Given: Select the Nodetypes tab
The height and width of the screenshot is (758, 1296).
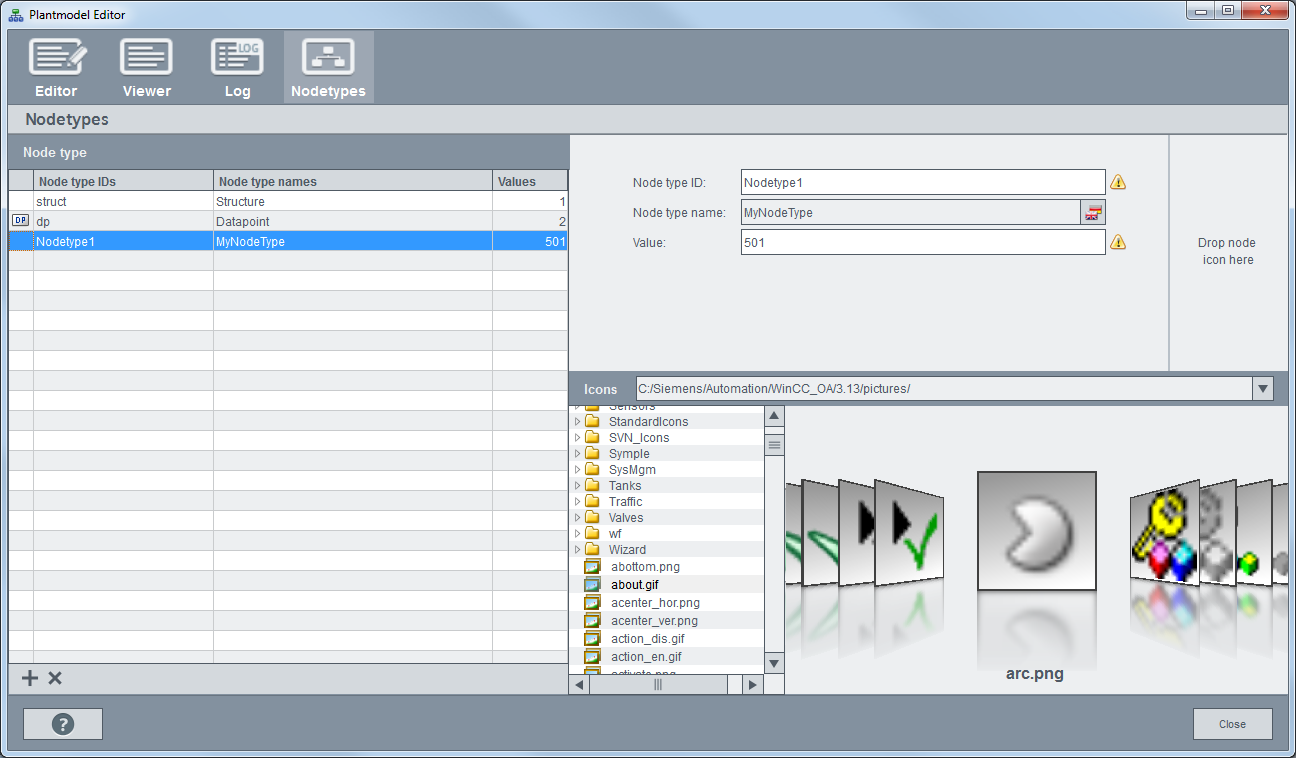Looking at the screenshot, I should click(x=328, y=68).
